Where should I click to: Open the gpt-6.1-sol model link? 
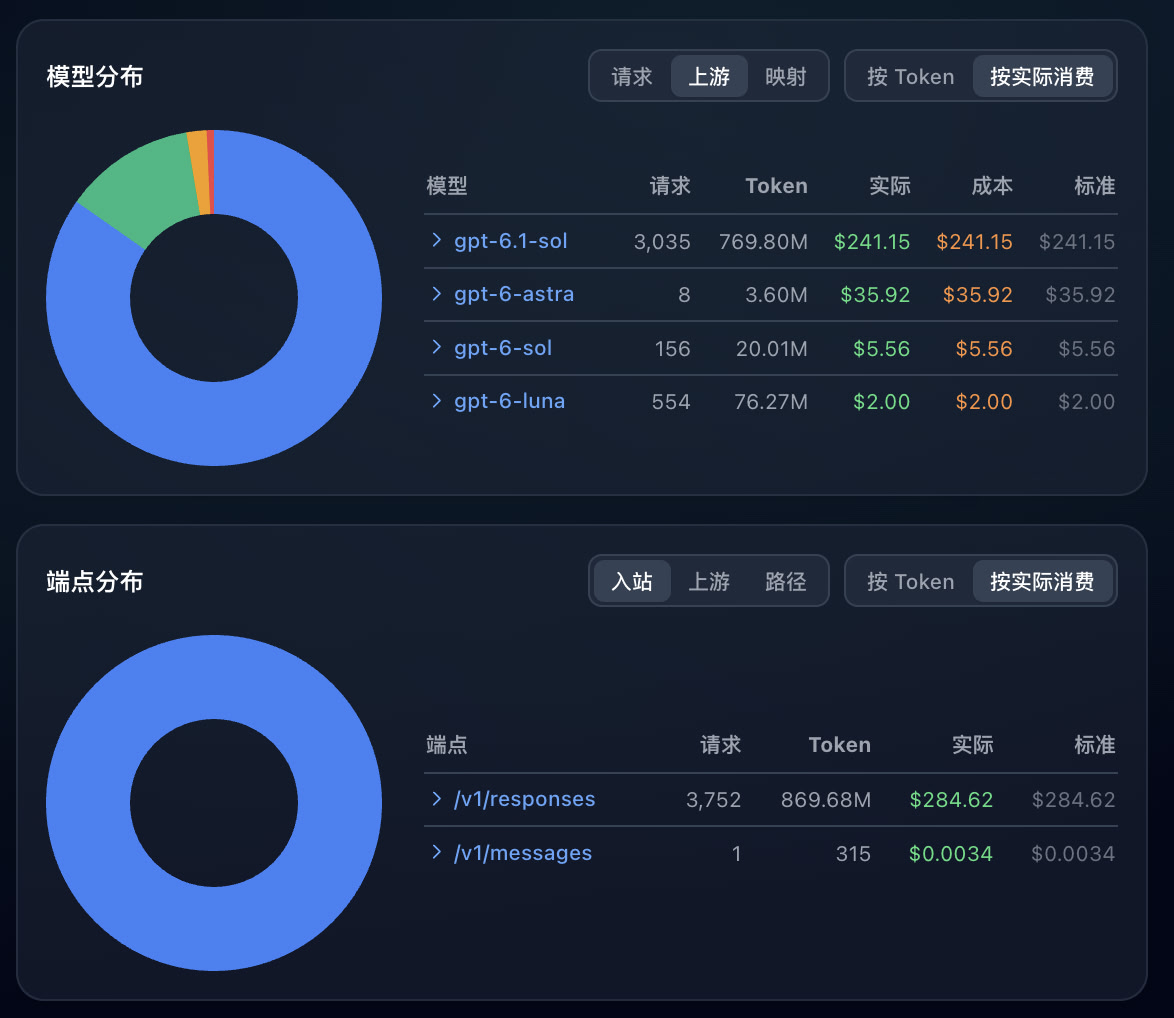[511, 241]
